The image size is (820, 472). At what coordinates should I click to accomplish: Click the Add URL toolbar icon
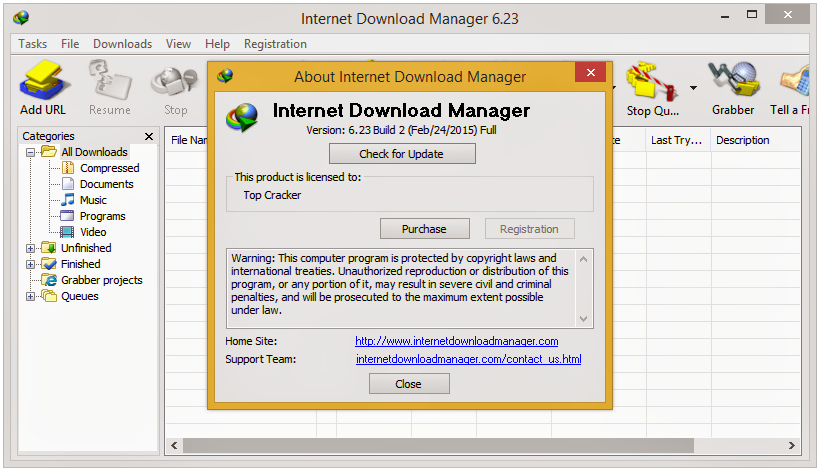(43, 80)
